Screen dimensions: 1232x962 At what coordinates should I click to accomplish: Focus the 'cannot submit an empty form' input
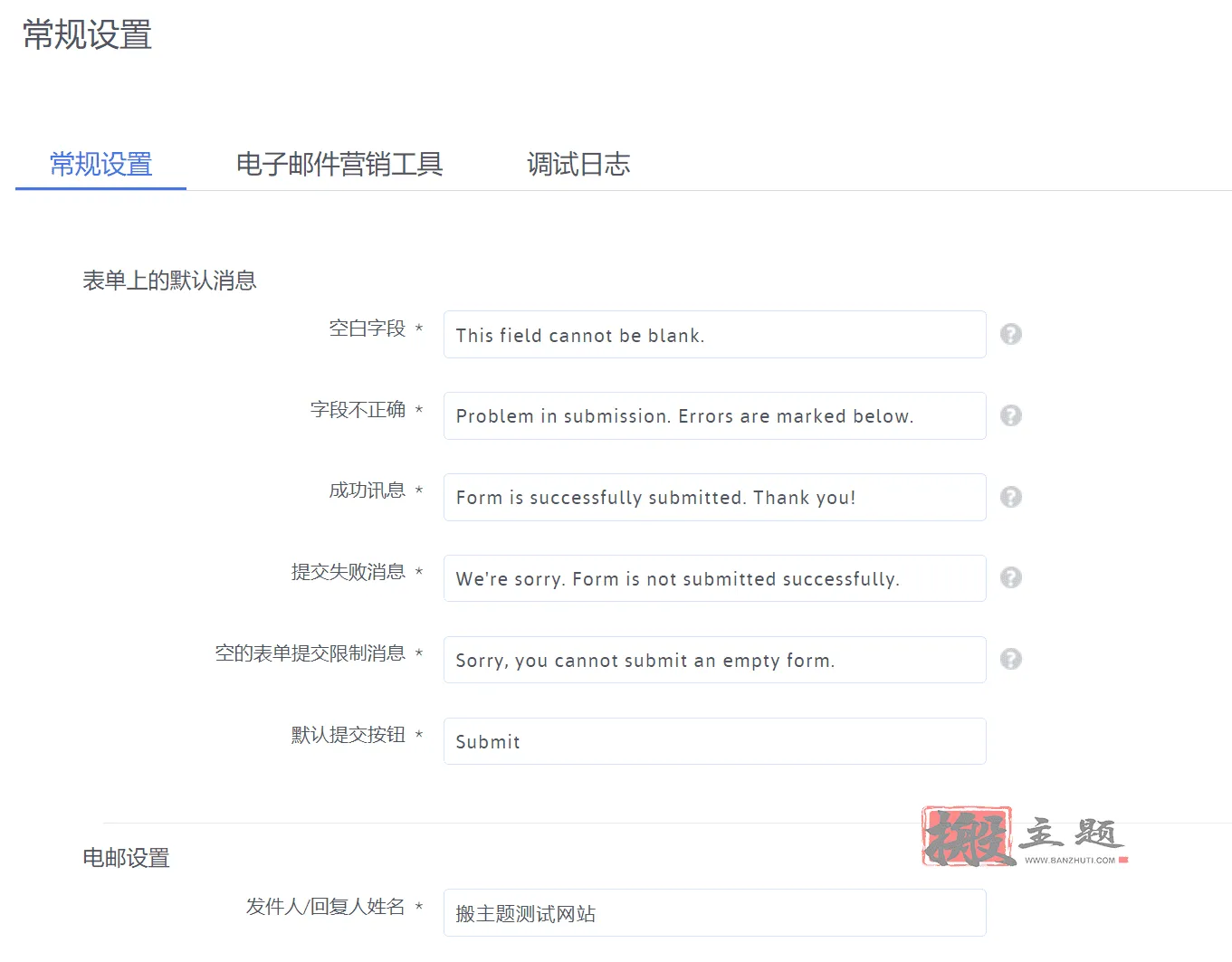pyautogui.click(x=714, y=660)
